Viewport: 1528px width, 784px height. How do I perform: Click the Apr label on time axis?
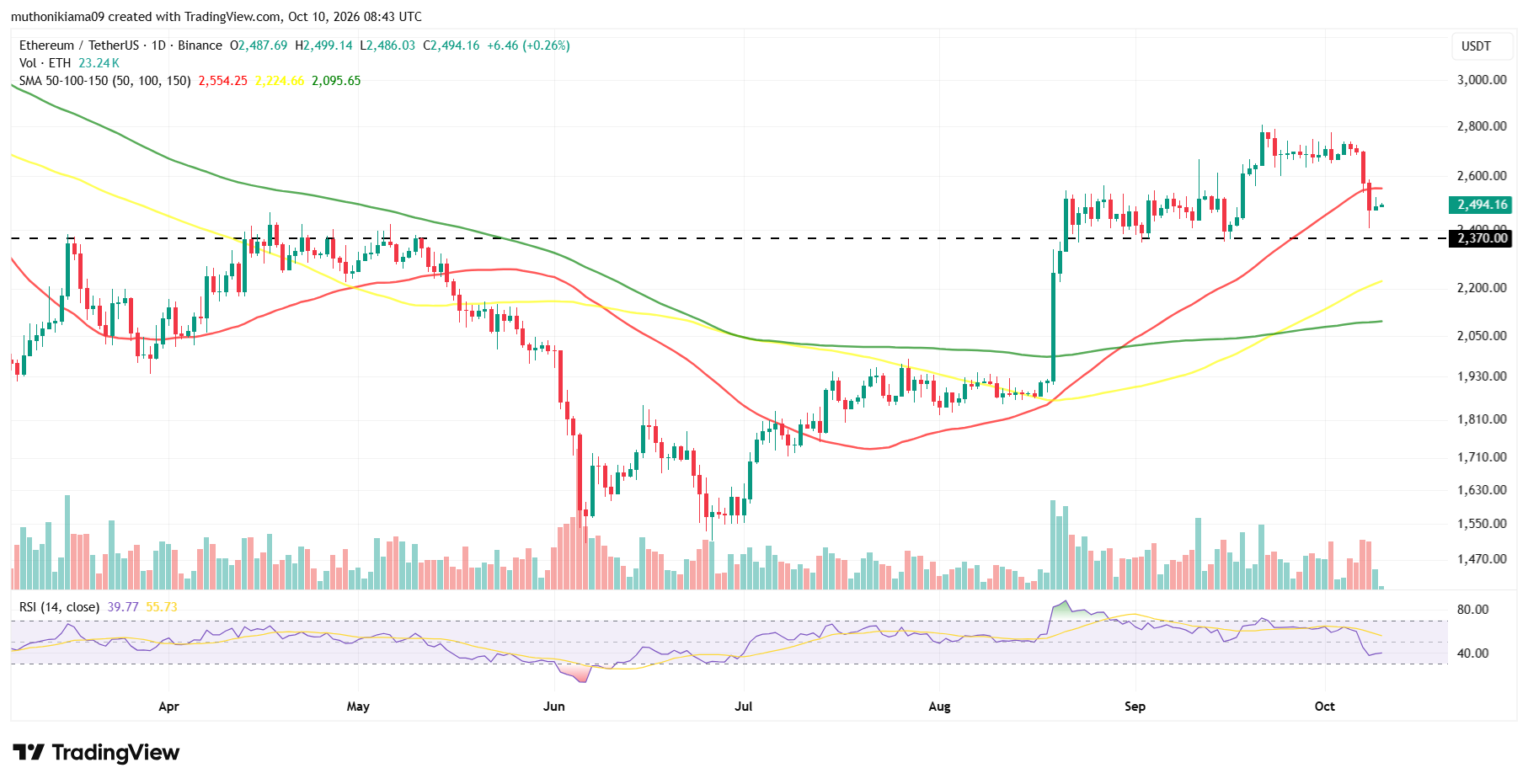pyautogui.click(x=168, y=707)
